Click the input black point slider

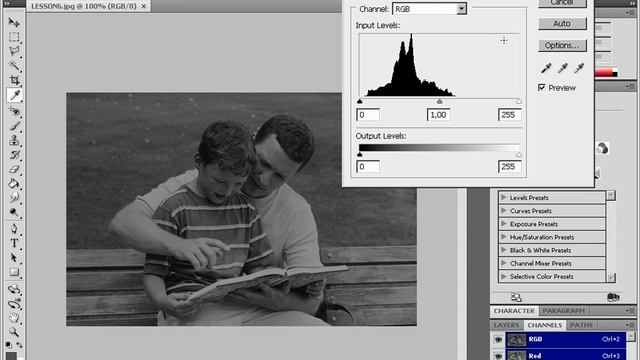point(360,101)
